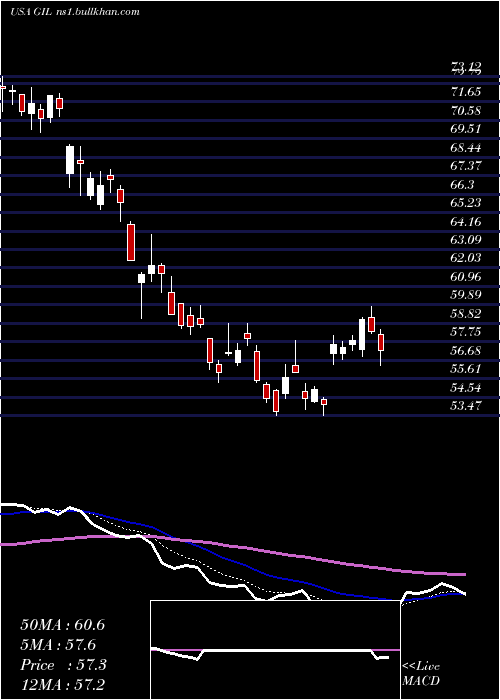Select the 64.16 price axis label
Viewport: 500px width, 700px height.
click(x=466, y=221)
